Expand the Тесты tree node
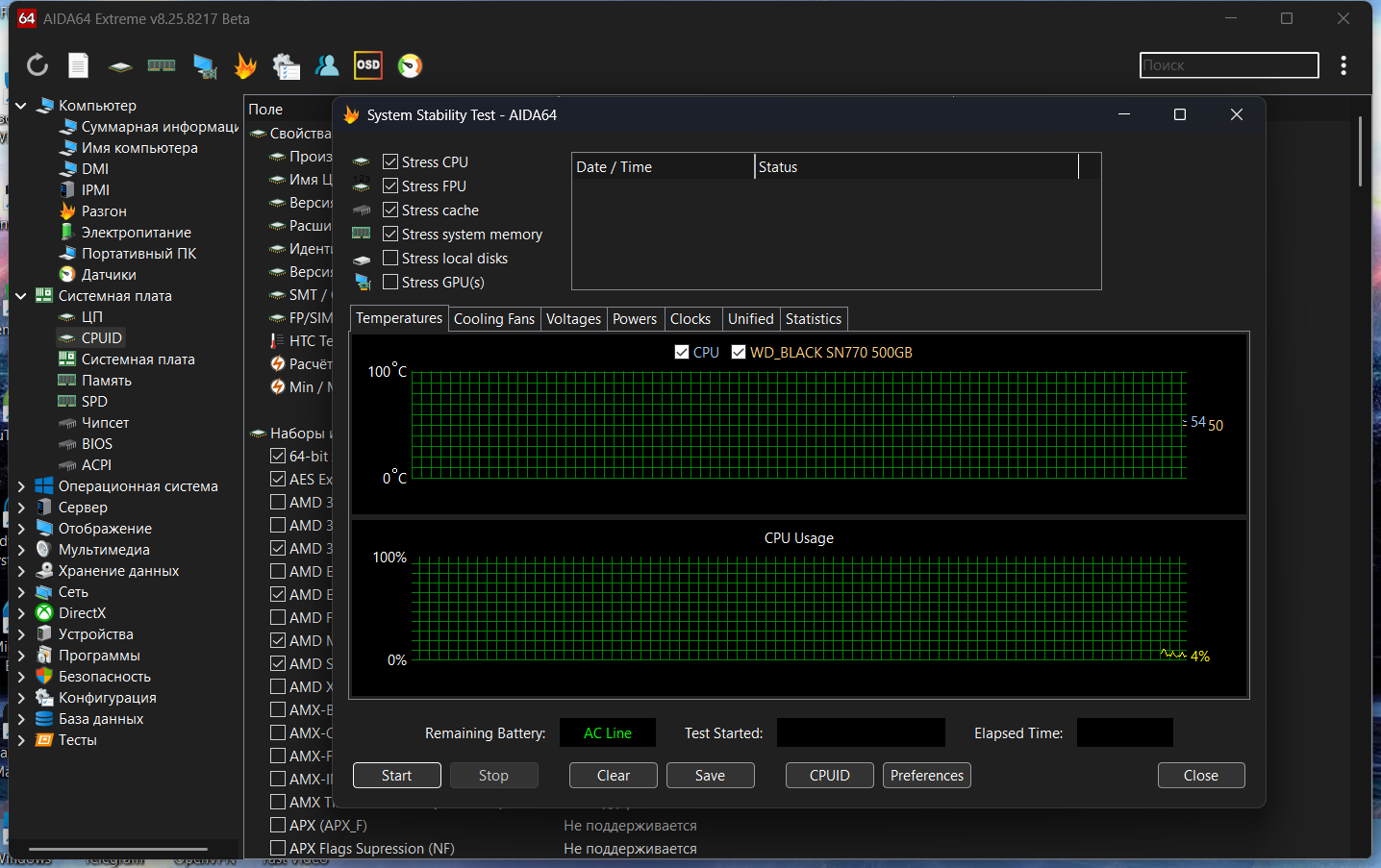This screenshot has width=1381, height=868. pos(21,740)
